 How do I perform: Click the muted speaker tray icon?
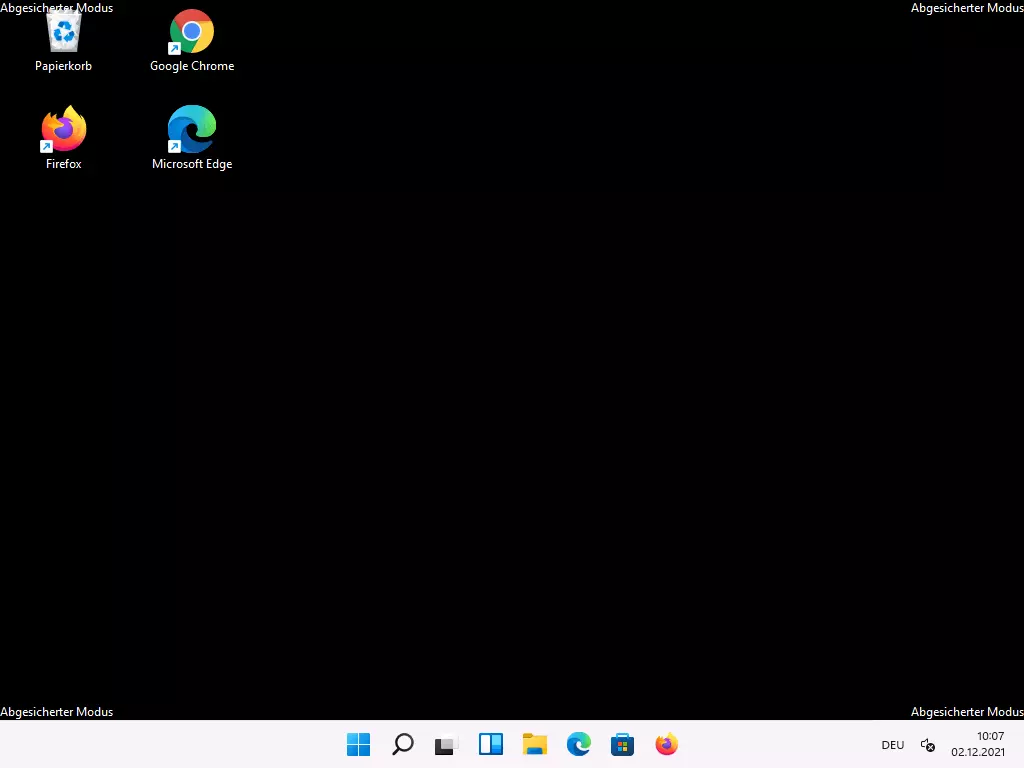[927, 745]
